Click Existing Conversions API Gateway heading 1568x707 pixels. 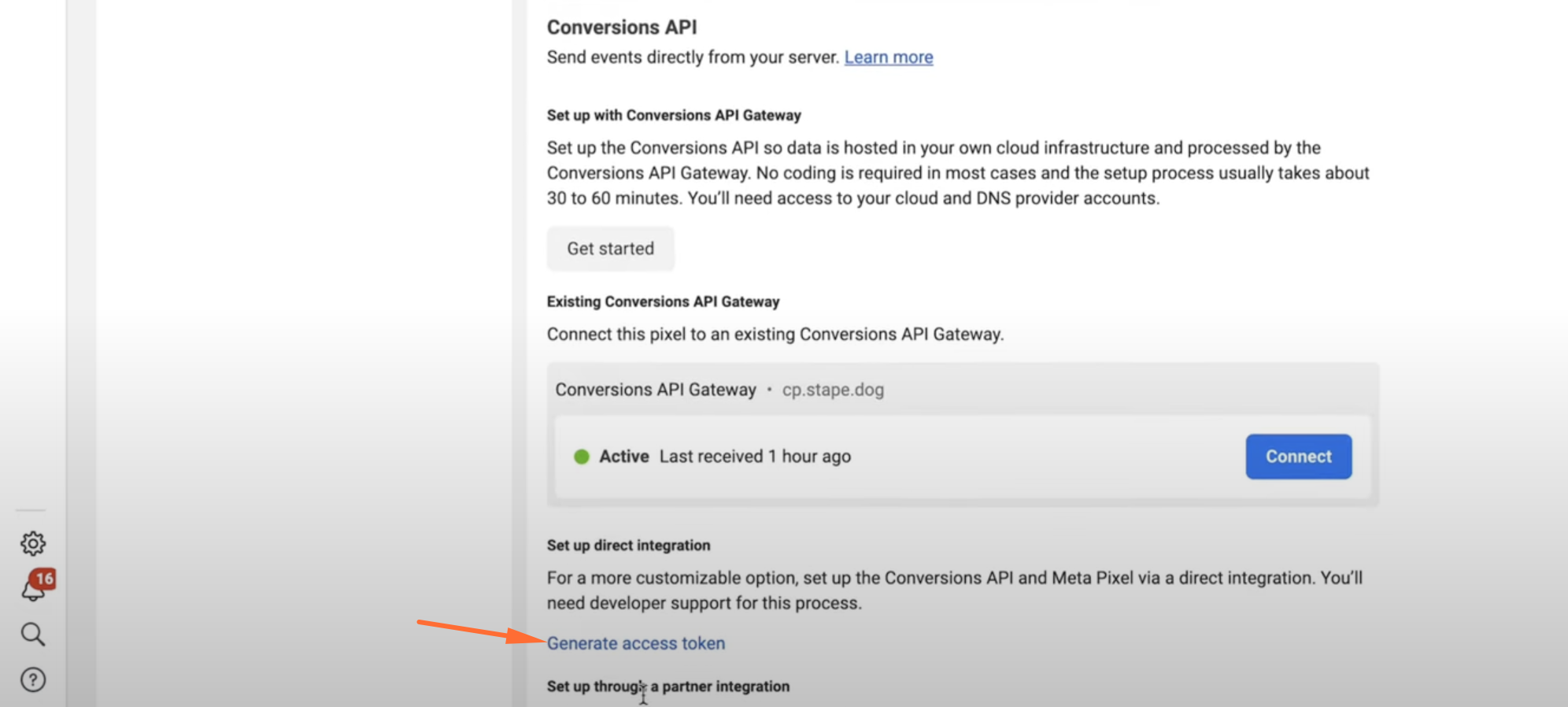[663, 302]
